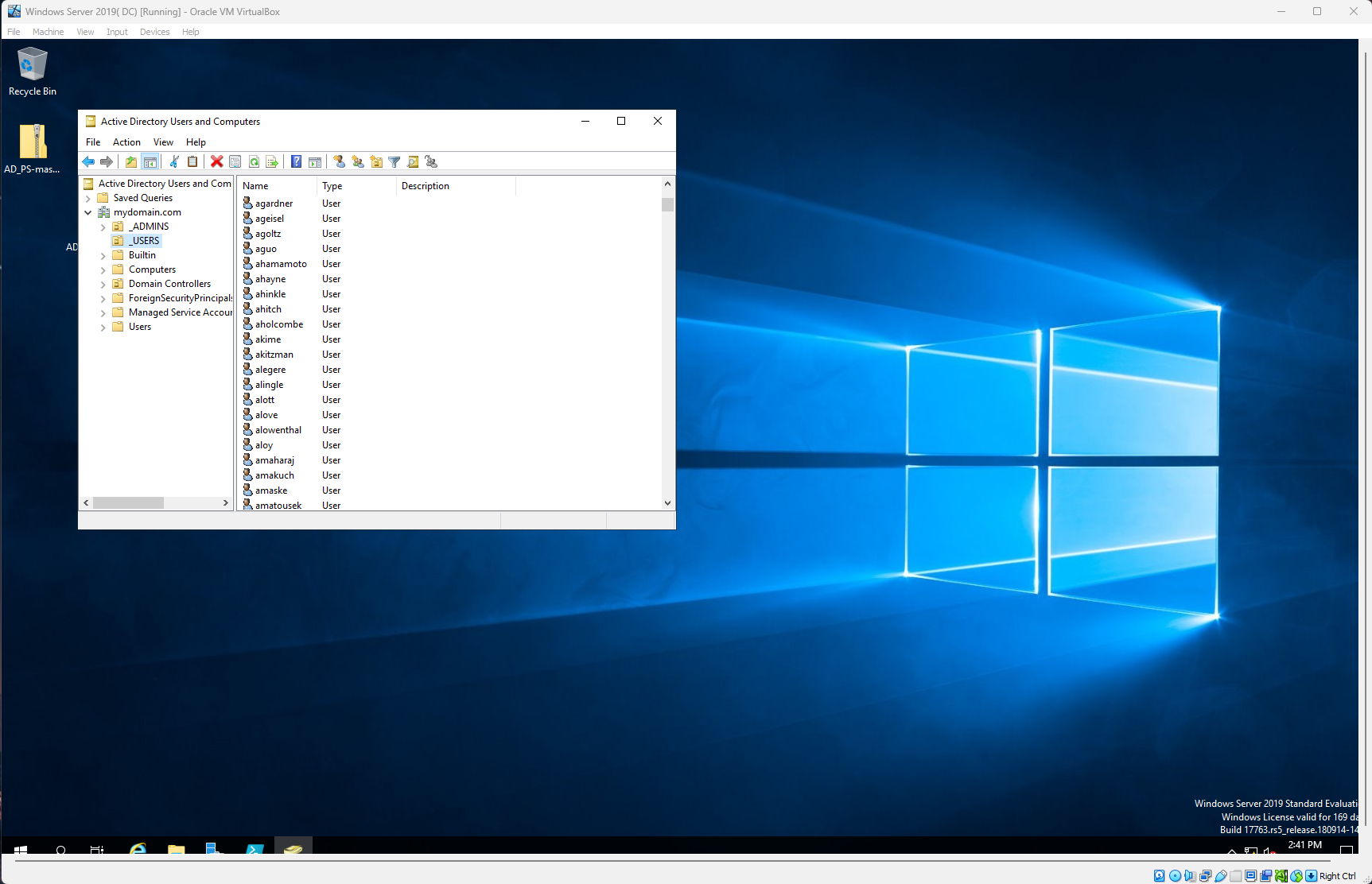Open the Action menu

pos(126,142)
